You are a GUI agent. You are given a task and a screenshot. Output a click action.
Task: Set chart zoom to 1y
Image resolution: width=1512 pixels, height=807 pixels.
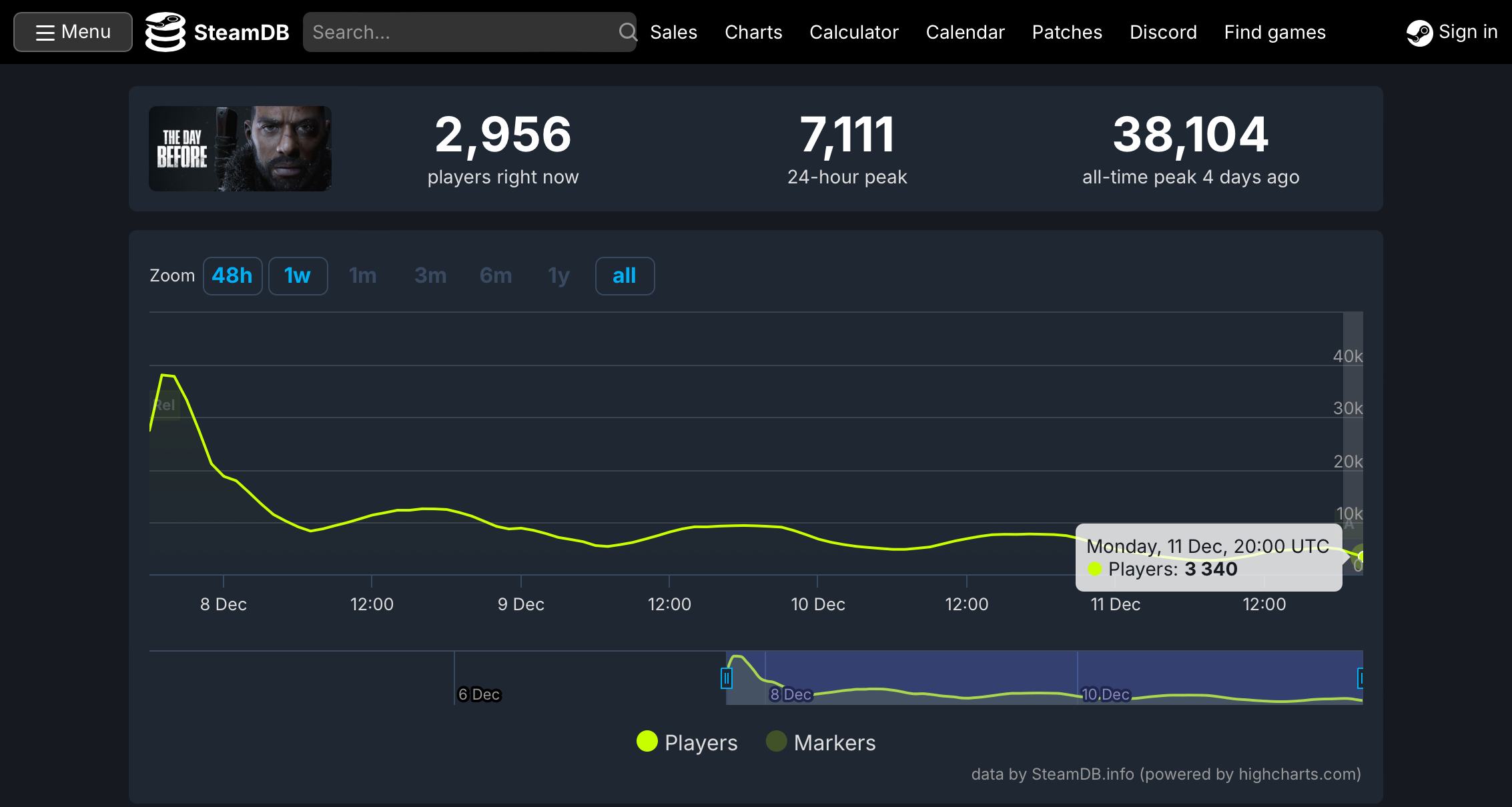coord(559,275)
